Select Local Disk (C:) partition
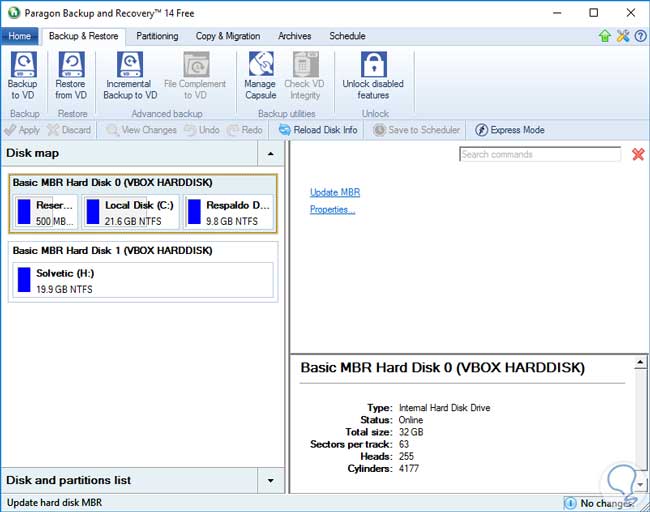The width and height of the screenshot is (650, 512). click(131, 213)
